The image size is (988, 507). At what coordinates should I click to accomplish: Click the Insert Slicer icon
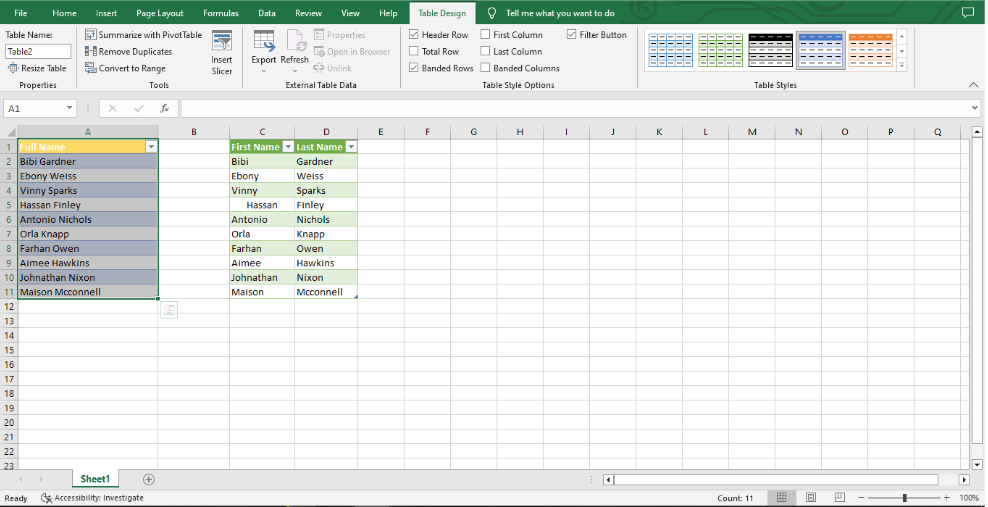click(x=221, y=42)
